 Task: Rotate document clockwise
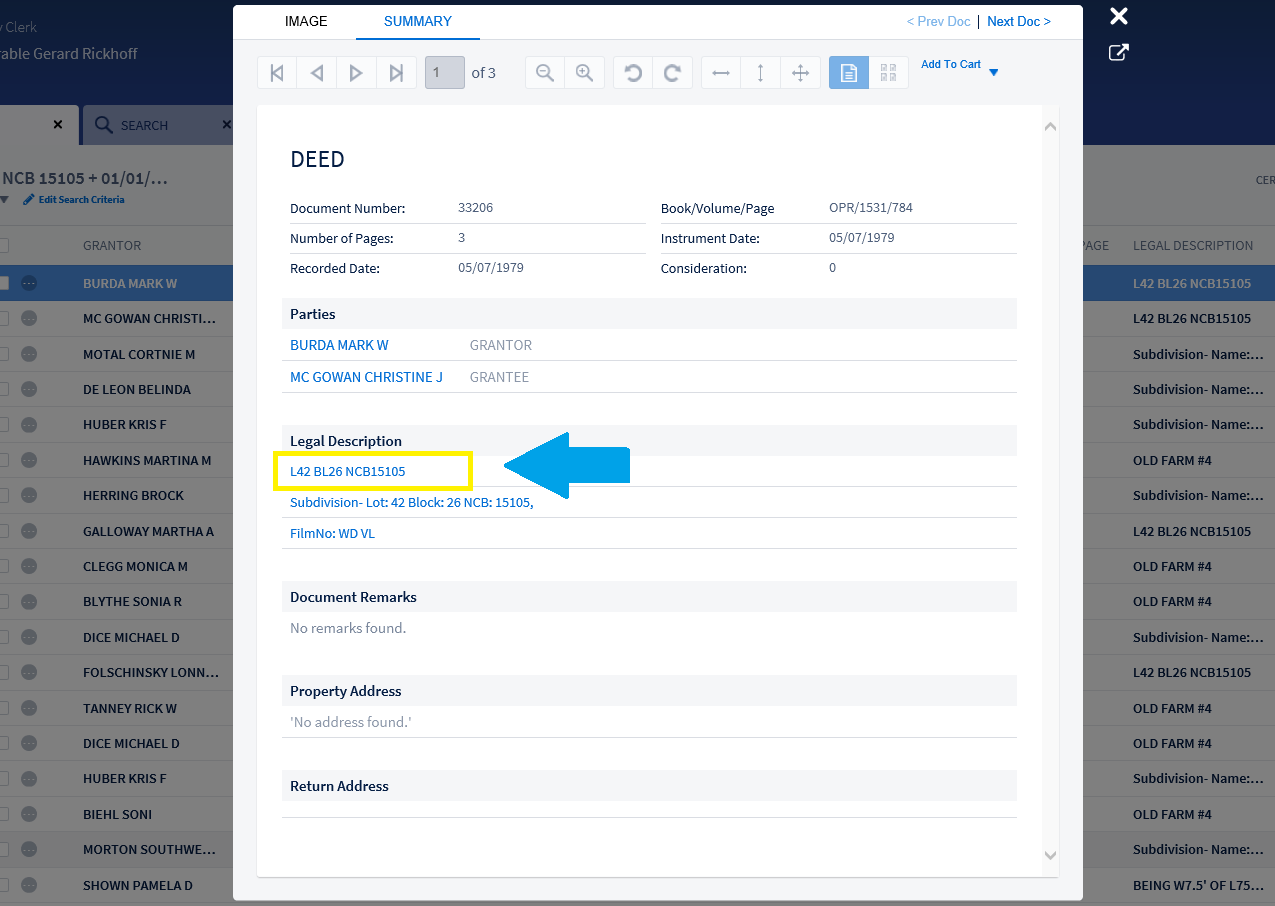pos(673,73)
